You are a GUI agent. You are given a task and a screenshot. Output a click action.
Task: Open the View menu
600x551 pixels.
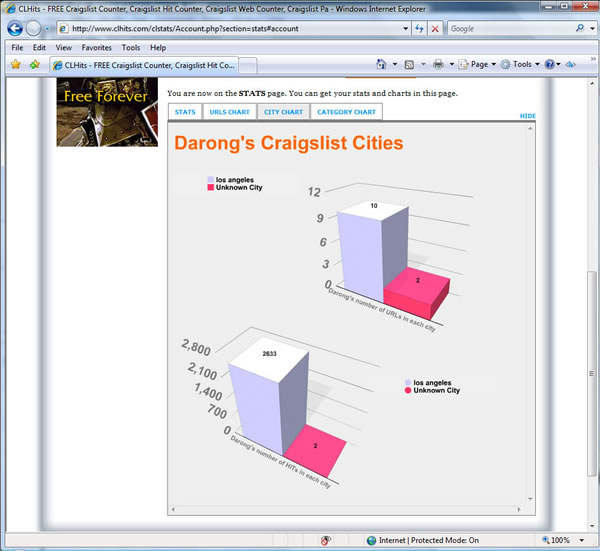pos(63,47)
